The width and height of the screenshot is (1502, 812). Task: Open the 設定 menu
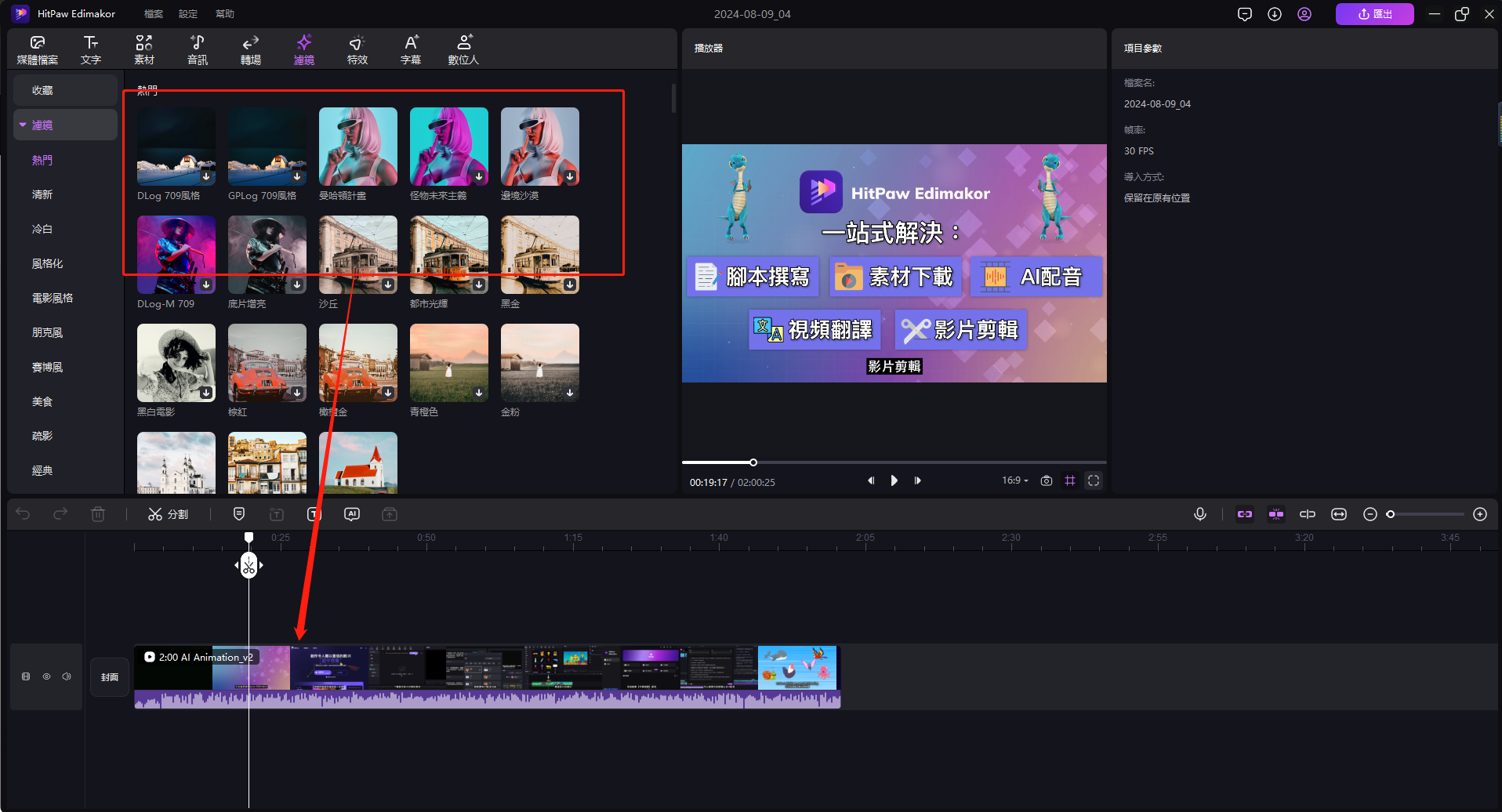tap(188, 14)
